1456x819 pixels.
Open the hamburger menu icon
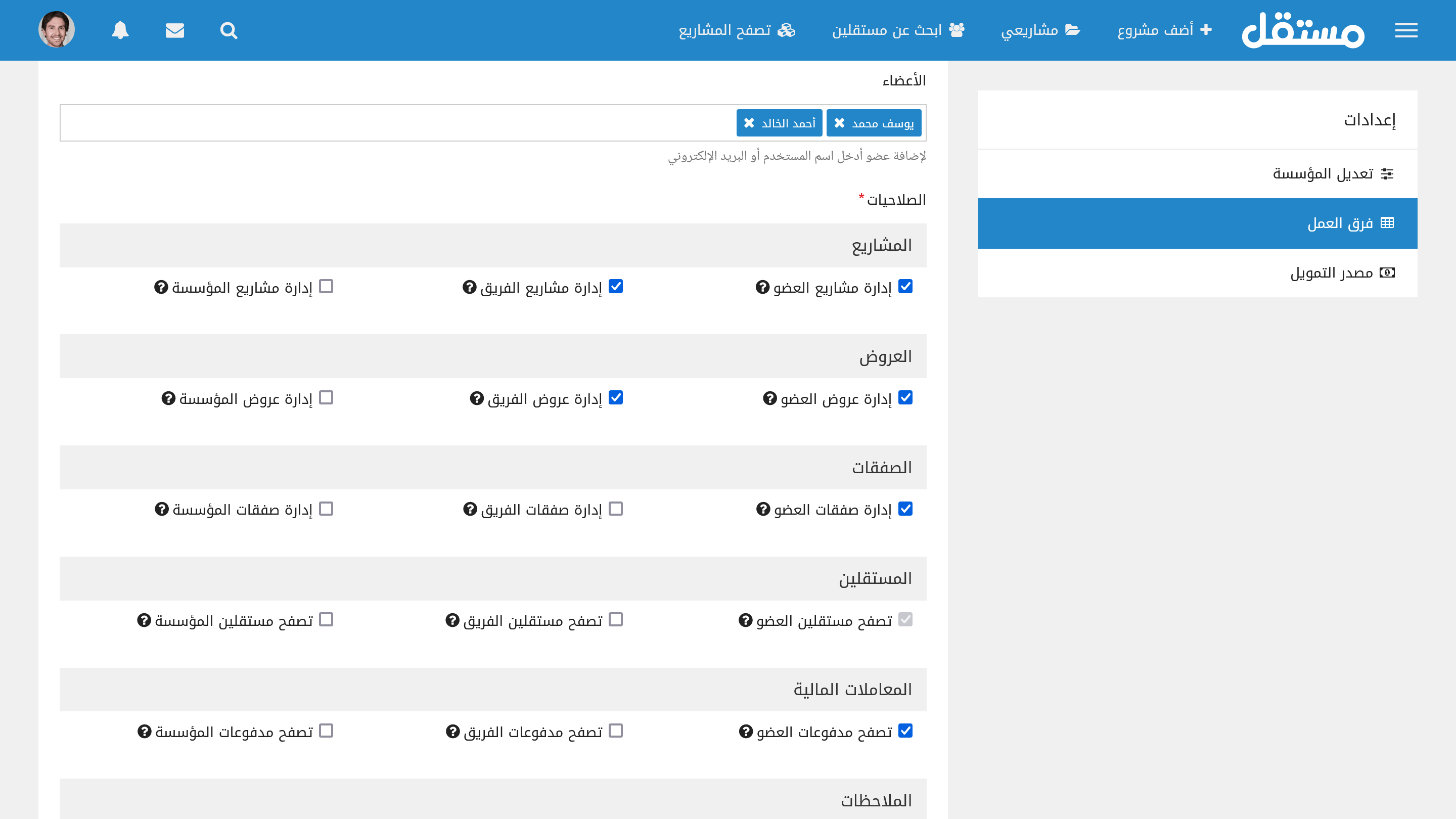coord(1405,30)
